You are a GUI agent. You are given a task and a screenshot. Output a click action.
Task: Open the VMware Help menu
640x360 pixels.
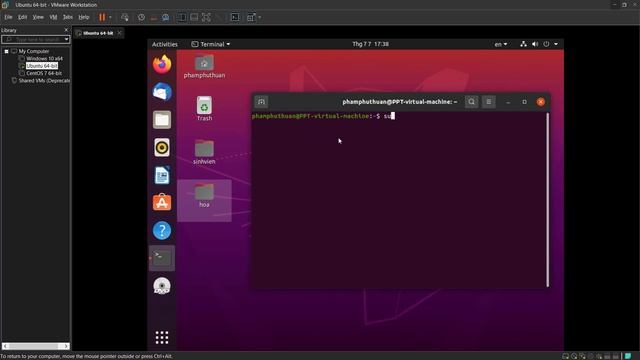84,17
